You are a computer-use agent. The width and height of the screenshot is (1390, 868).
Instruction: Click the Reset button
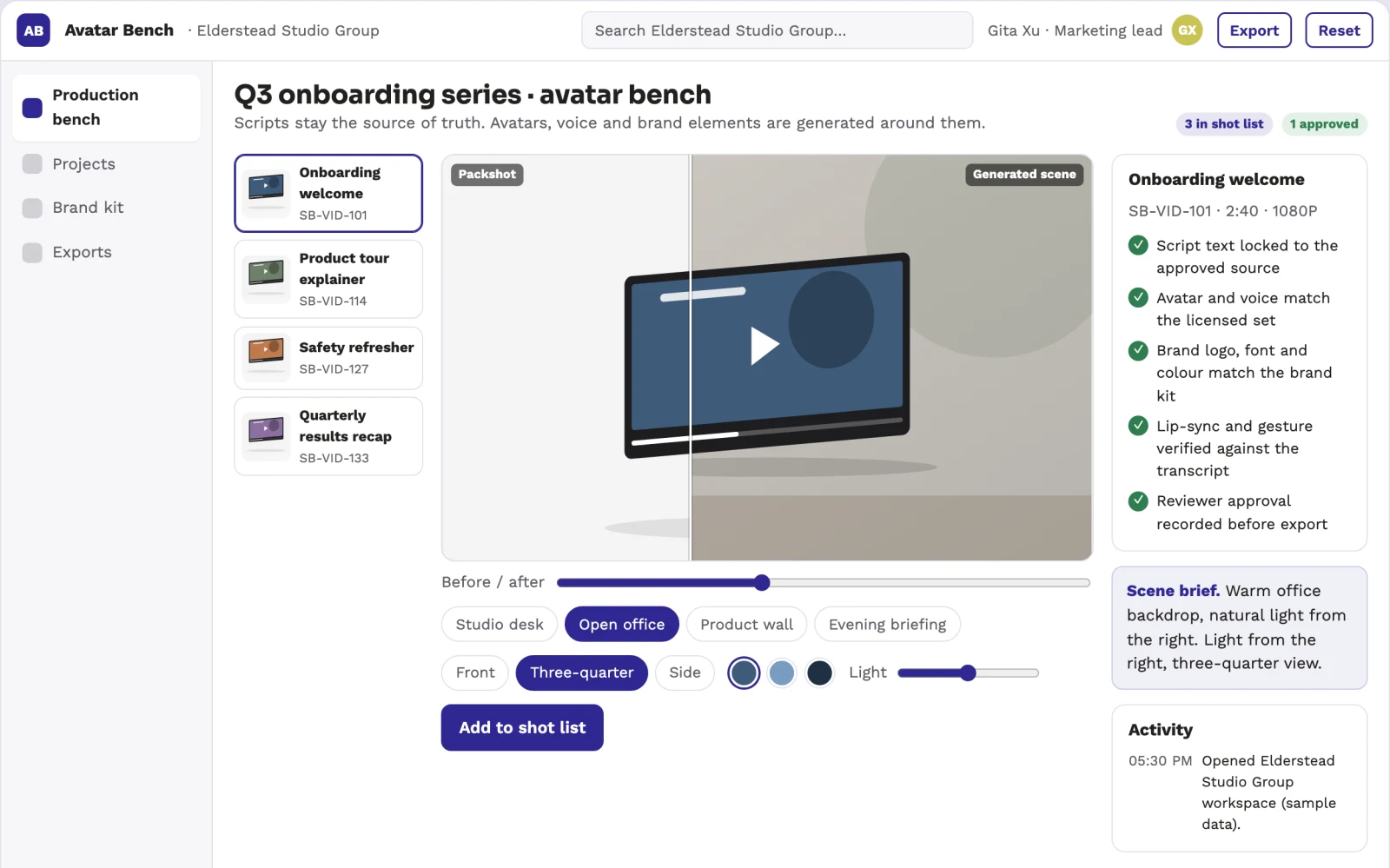click(1339, 30)
